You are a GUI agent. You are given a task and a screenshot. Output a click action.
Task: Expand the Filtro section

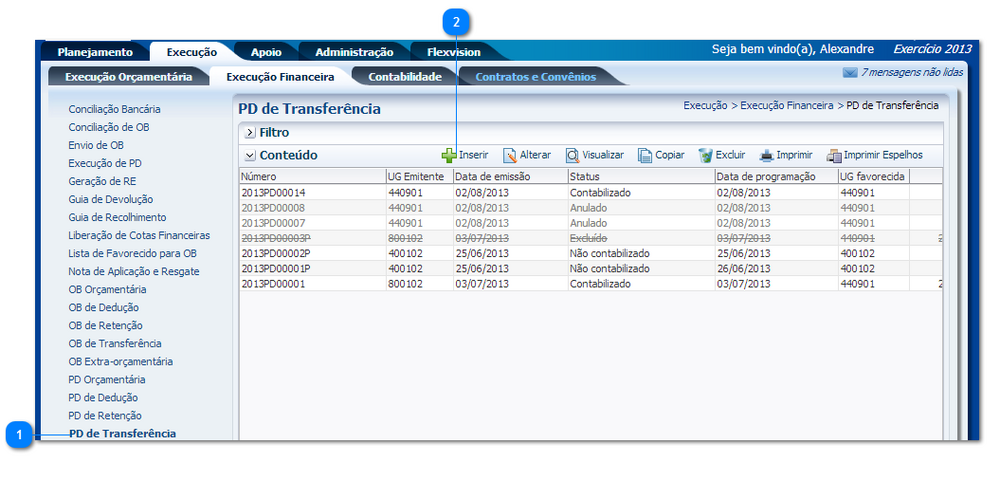point(250,132)
